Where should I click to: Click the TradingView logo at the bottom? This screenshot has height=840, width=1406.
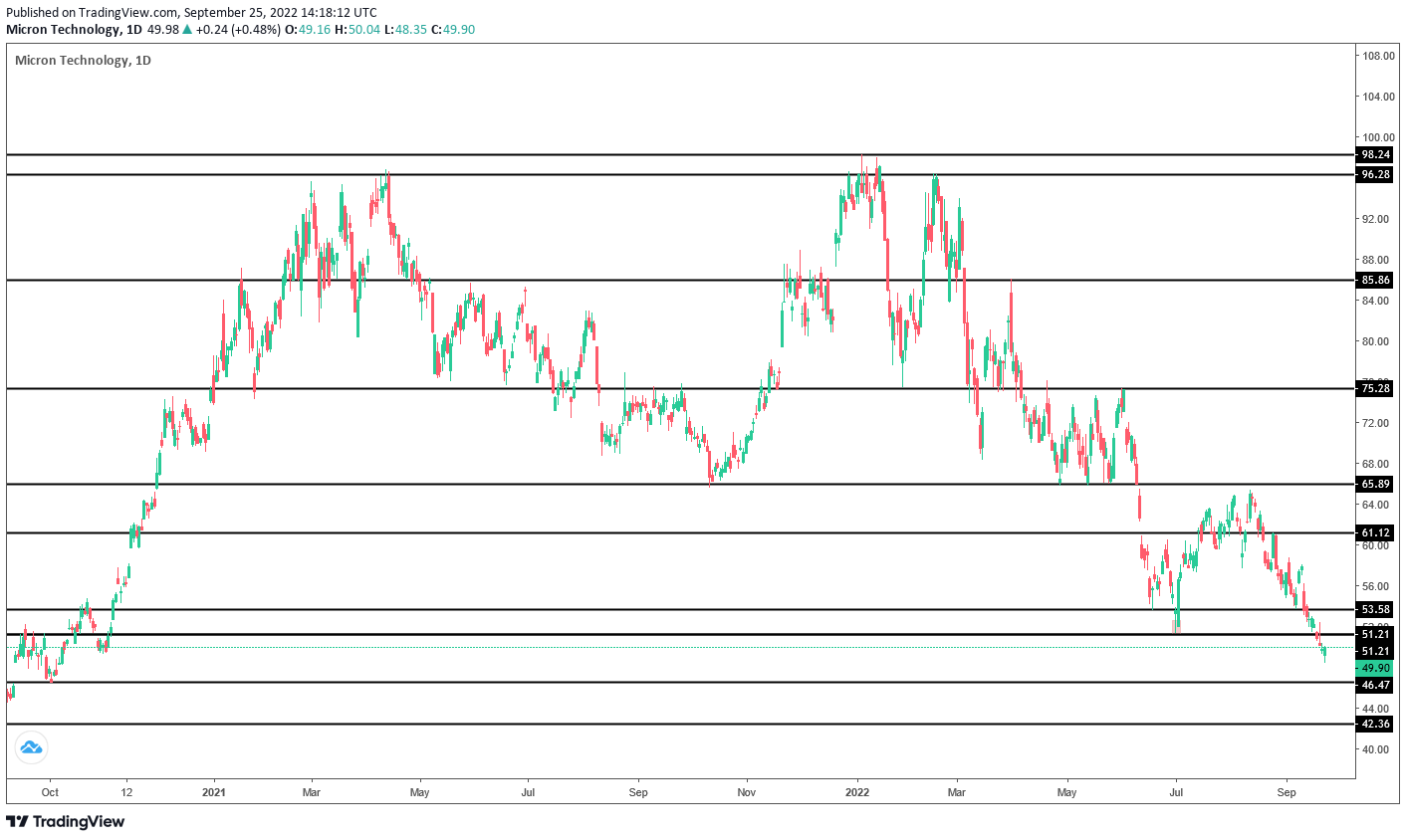click(x=66, y=821)
